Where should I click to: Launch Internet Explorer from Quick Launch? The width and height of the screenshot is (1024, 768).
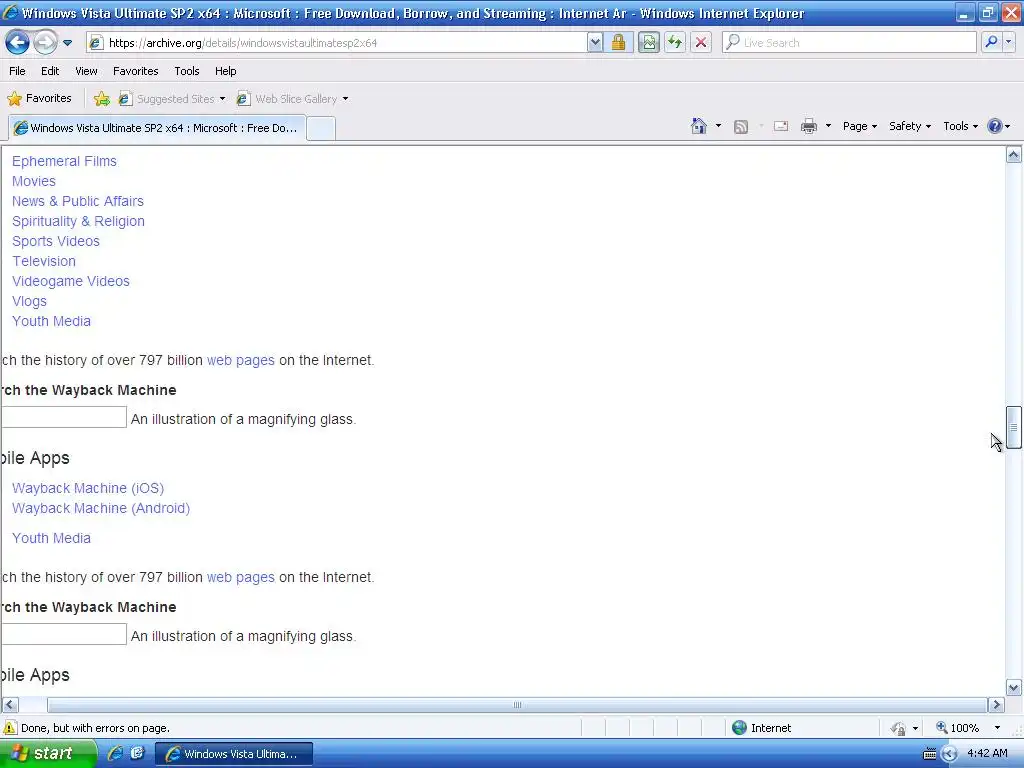coord(116,754)
